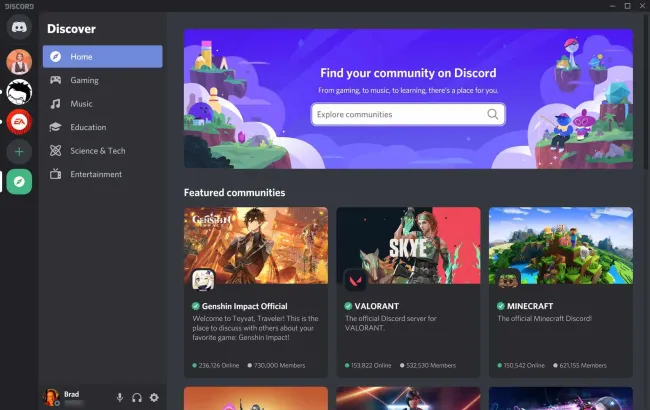Viewport: 650px width, 410px height.
Task: Click the Music note icon
Action: point(56,104)
